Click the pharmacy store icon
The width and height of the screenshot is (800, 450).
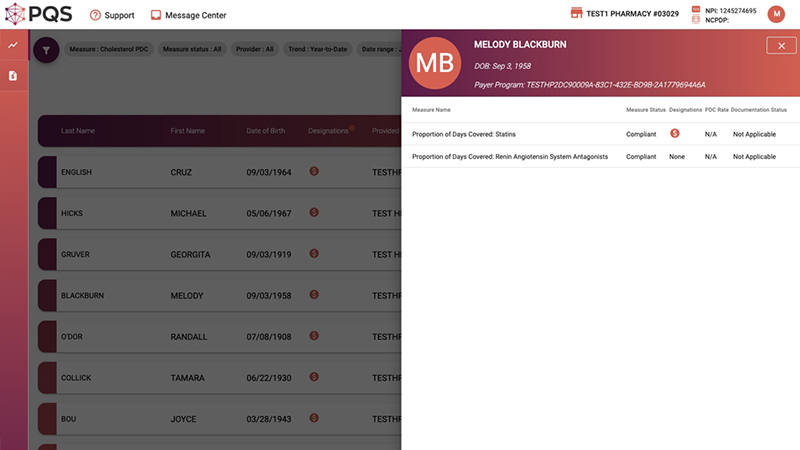click(x=576, y=13)
